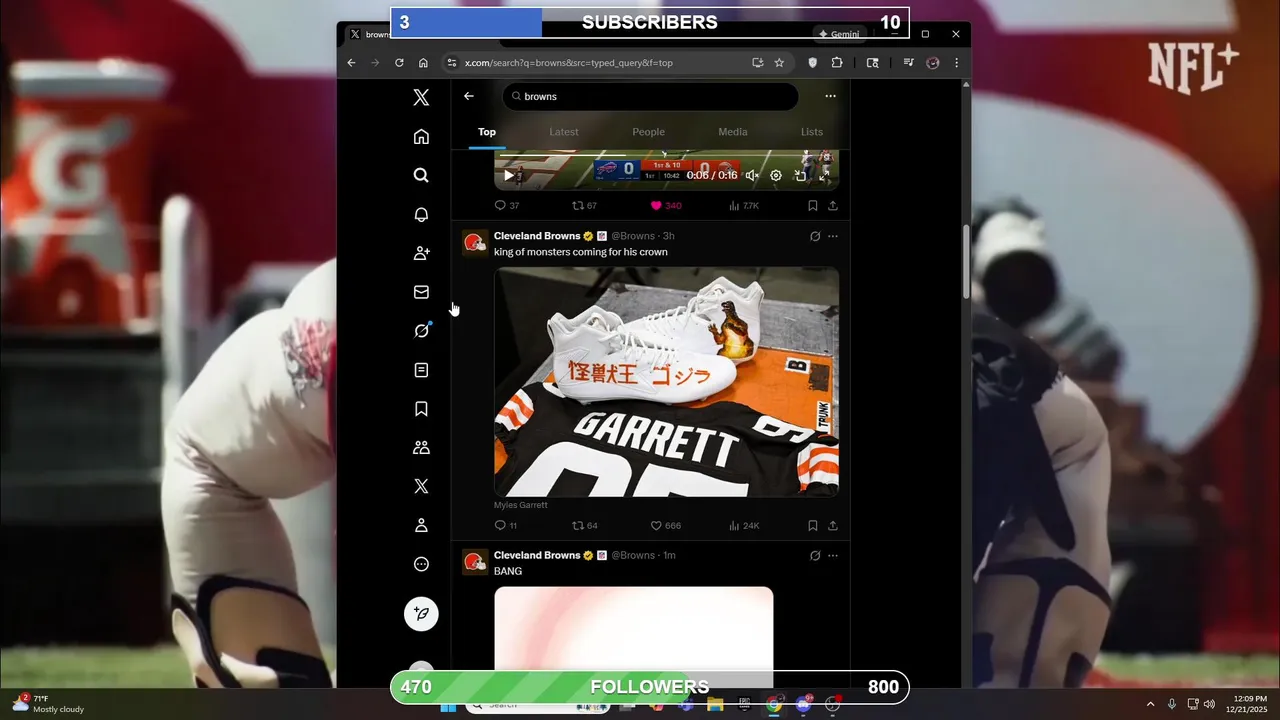Viewport: 1280px width, 720px height.
Task: Switch to the Latest tab
Action: [564, 132]
